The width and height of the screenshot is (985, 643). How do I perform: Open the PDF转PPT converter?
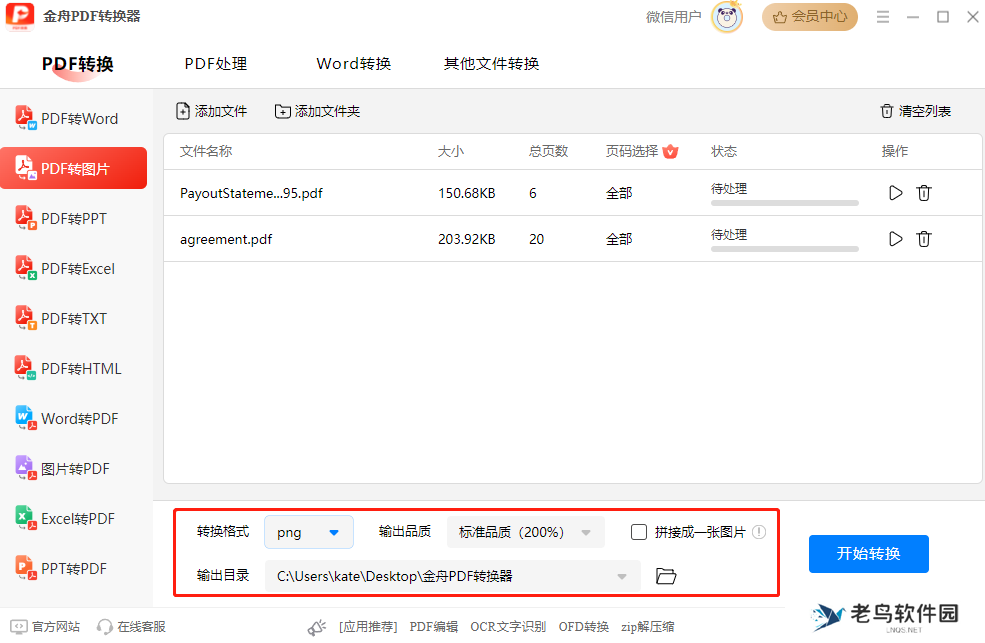point(68,218)
